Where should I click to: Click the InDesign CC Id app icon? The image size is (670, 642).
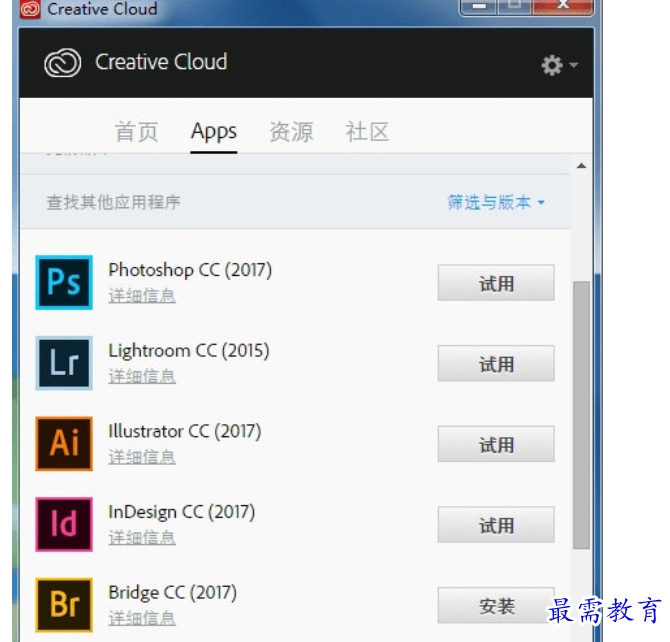coord(64,524)
